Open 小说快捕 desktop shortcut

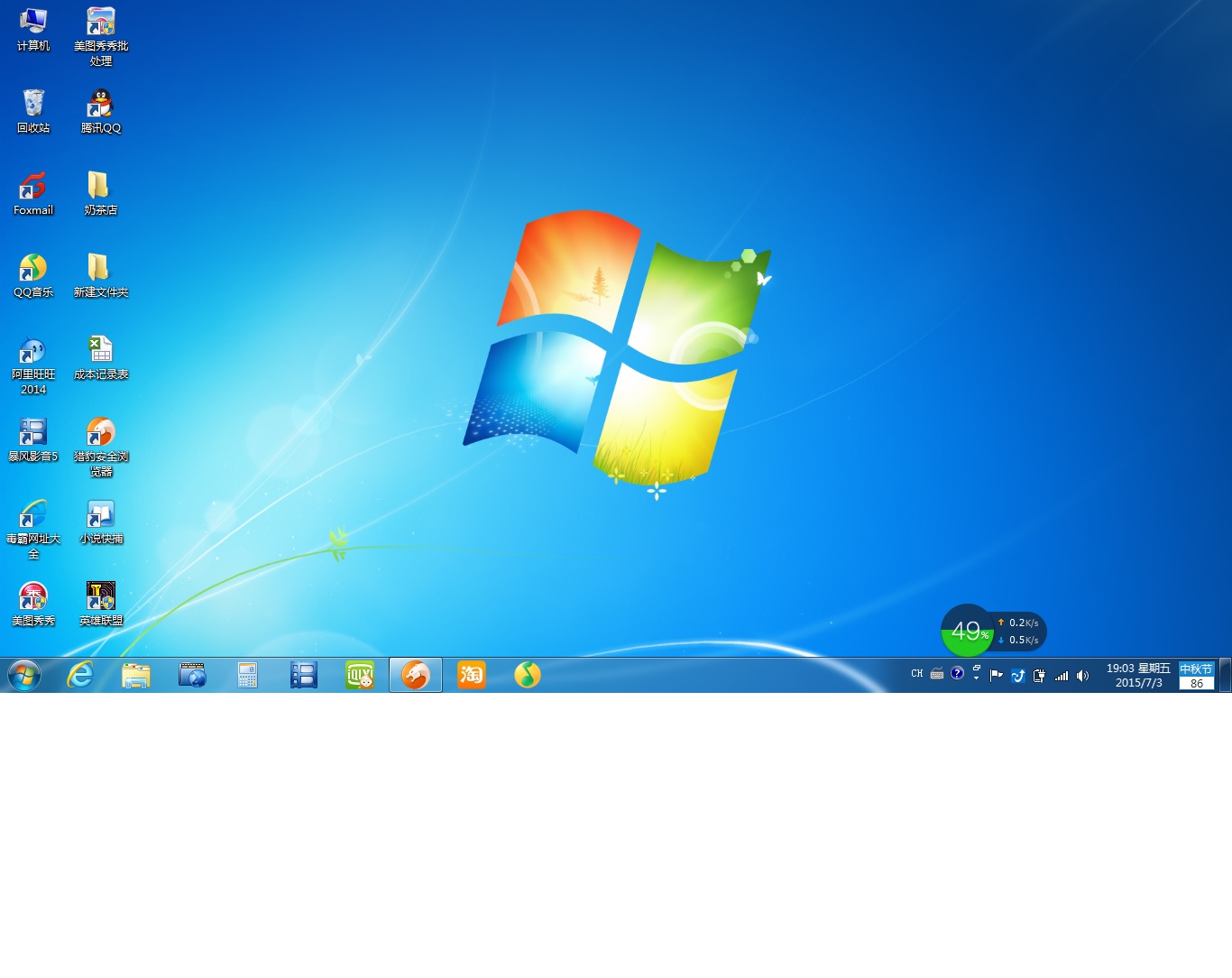pyautogui.click(x=101, y=521)
